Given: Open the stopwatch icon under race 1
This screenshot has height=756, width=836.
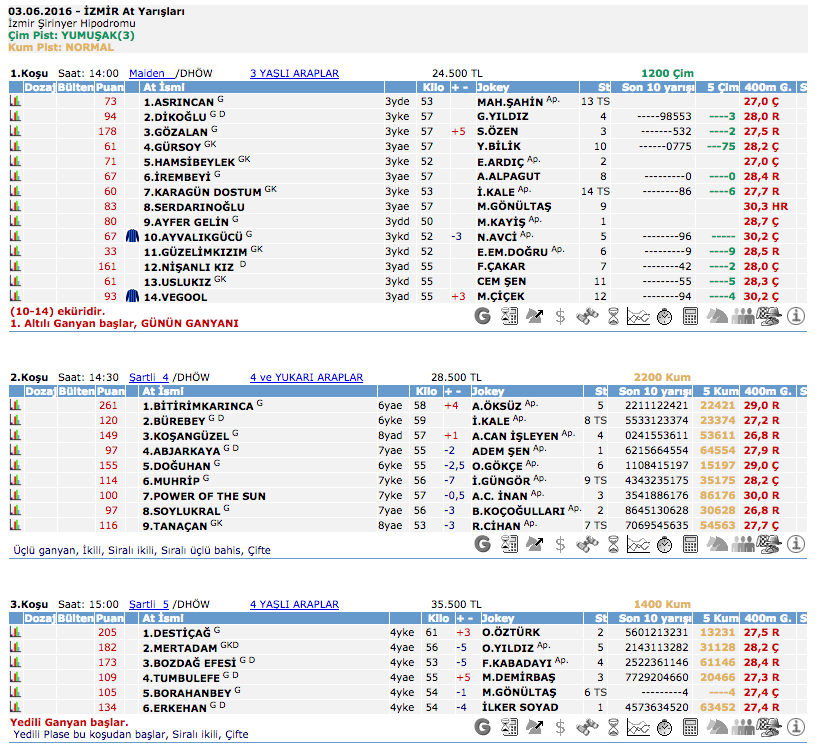Looking at the screenshot, I should pyautogui.click(x=664, y=317).
